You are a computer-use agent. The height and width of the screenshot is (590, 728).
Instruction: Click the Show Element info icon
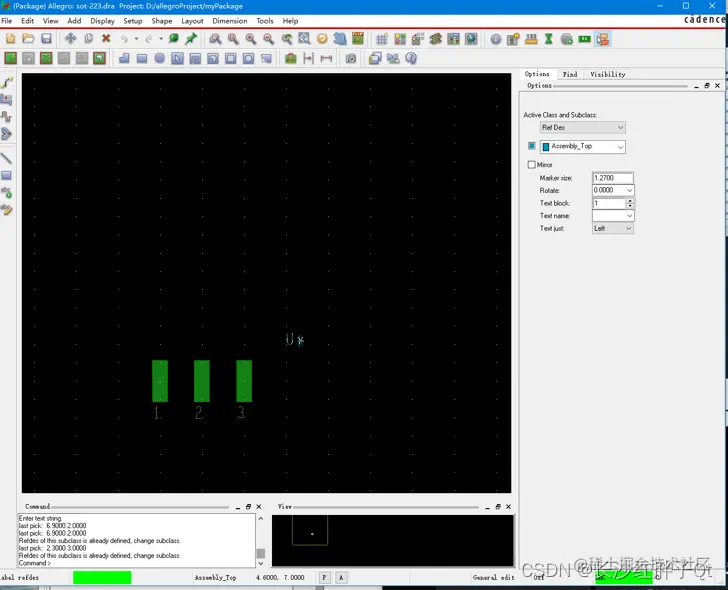pos(496,39)
